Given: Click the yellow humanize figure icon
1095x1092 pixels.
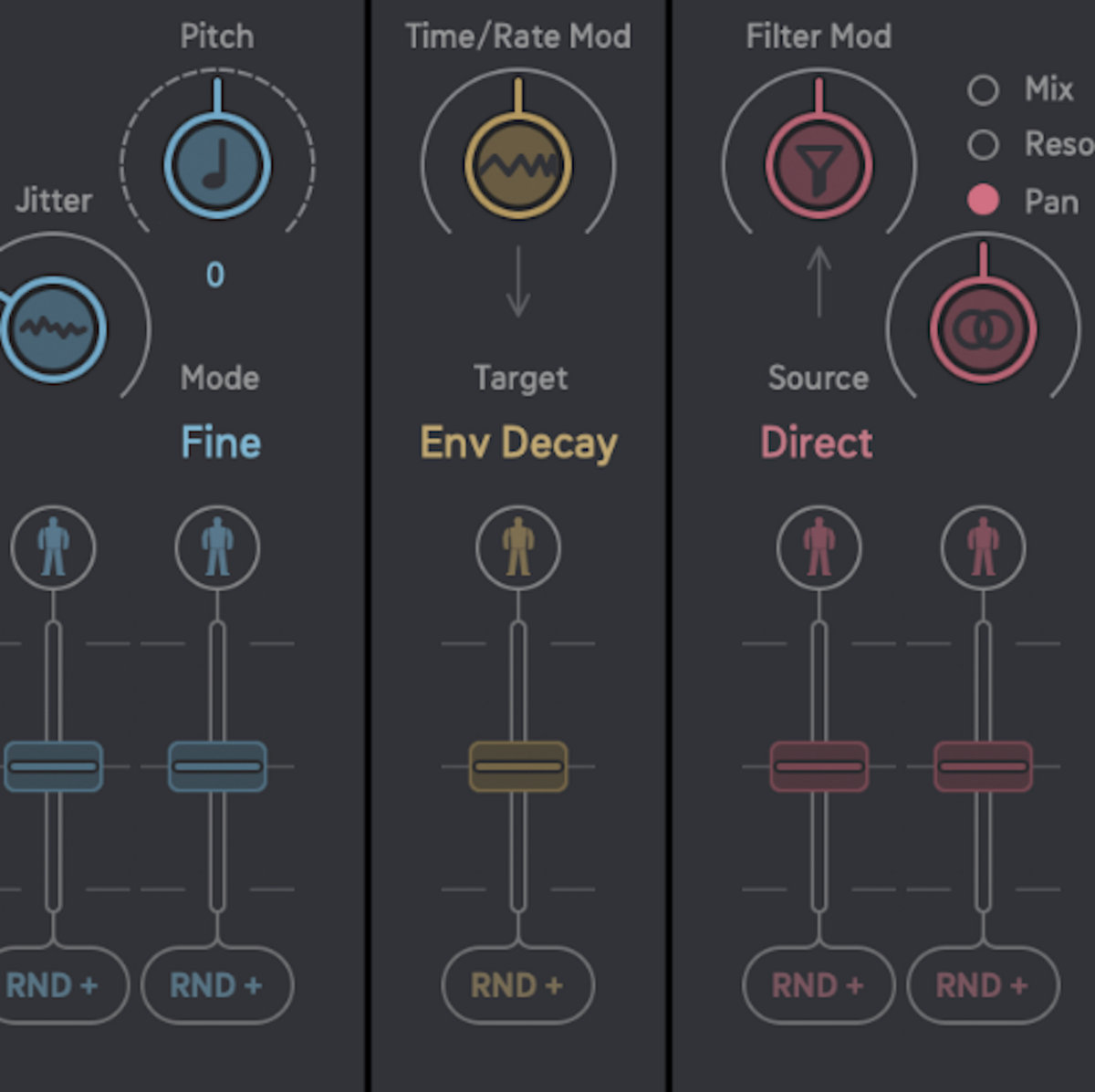Looking at the screenshot, I should tap(517, 547).
